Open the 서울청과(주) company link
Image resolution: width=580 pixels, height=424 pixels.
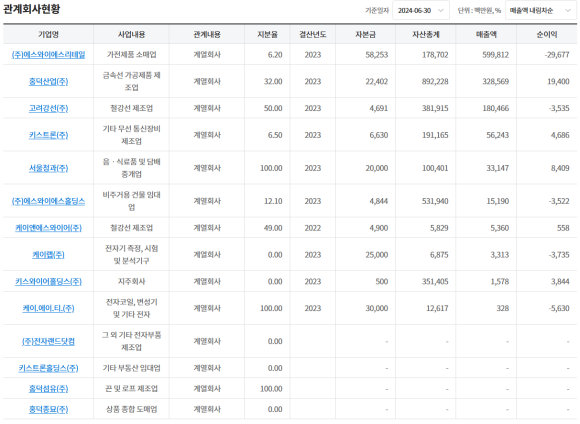point(48,168)
